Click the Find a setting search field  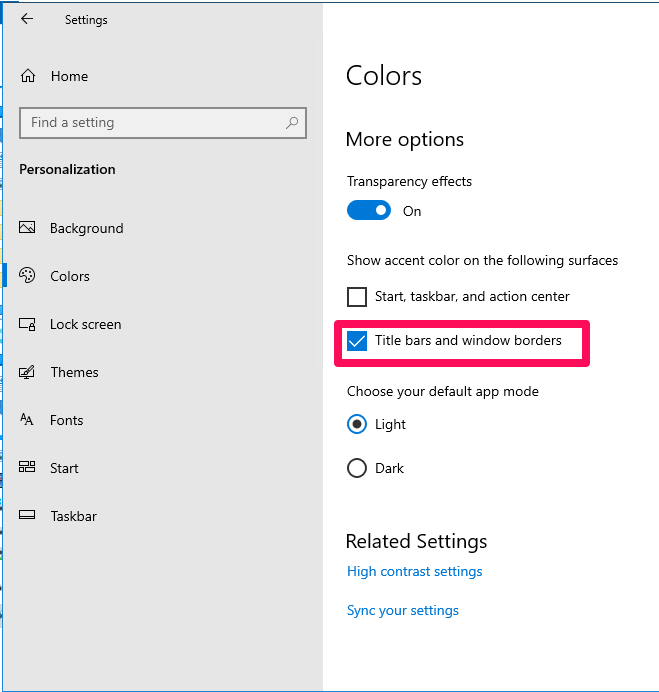(163, 123)
